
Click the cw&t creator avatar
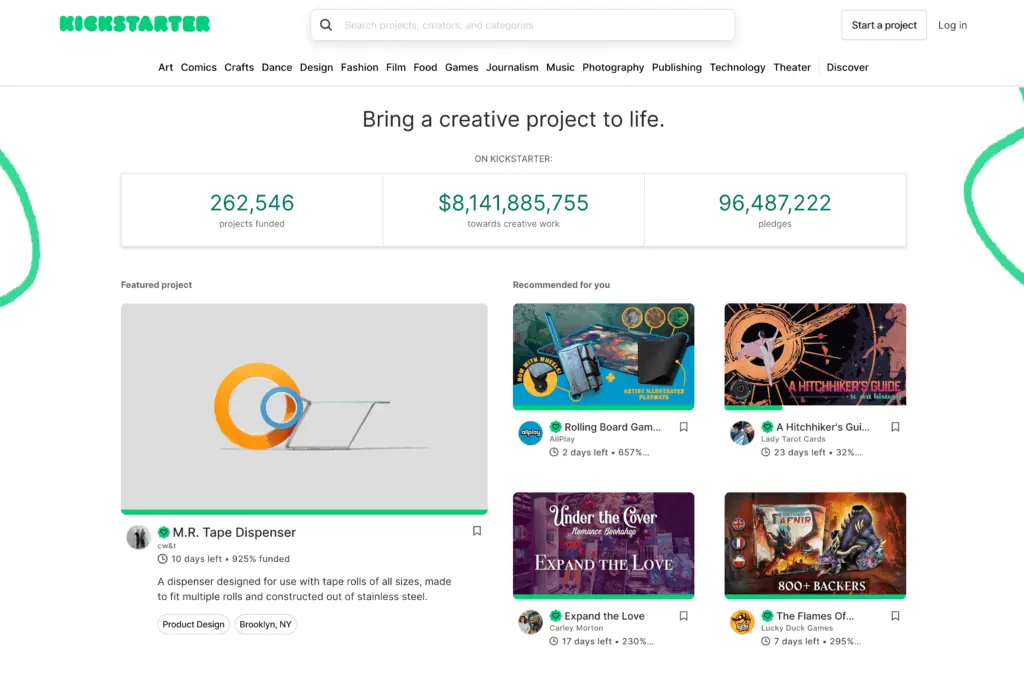tap(138, 537)
